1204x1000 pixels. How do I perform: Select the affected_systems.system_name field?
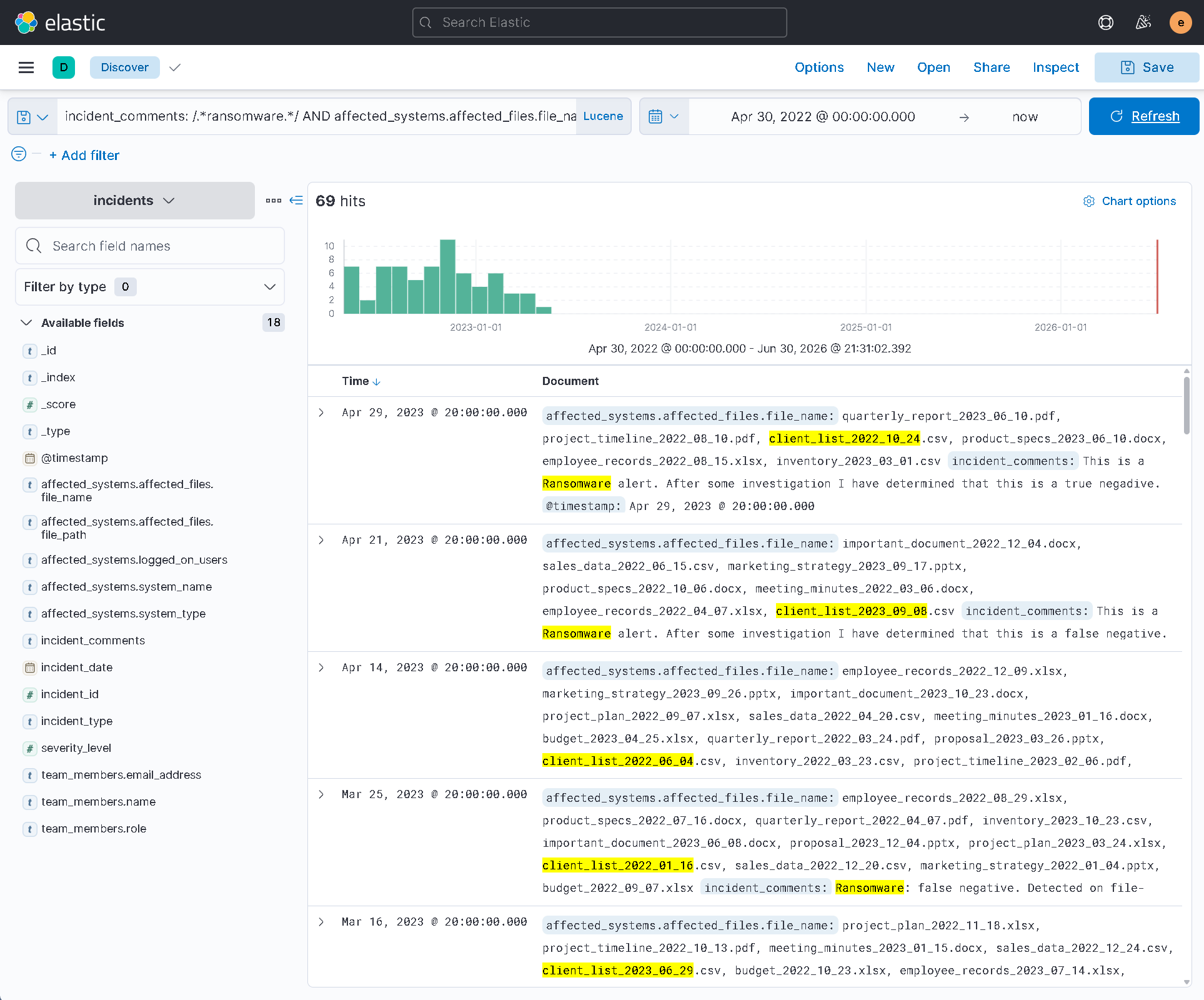pyautogui.click(x=127, y=587)
